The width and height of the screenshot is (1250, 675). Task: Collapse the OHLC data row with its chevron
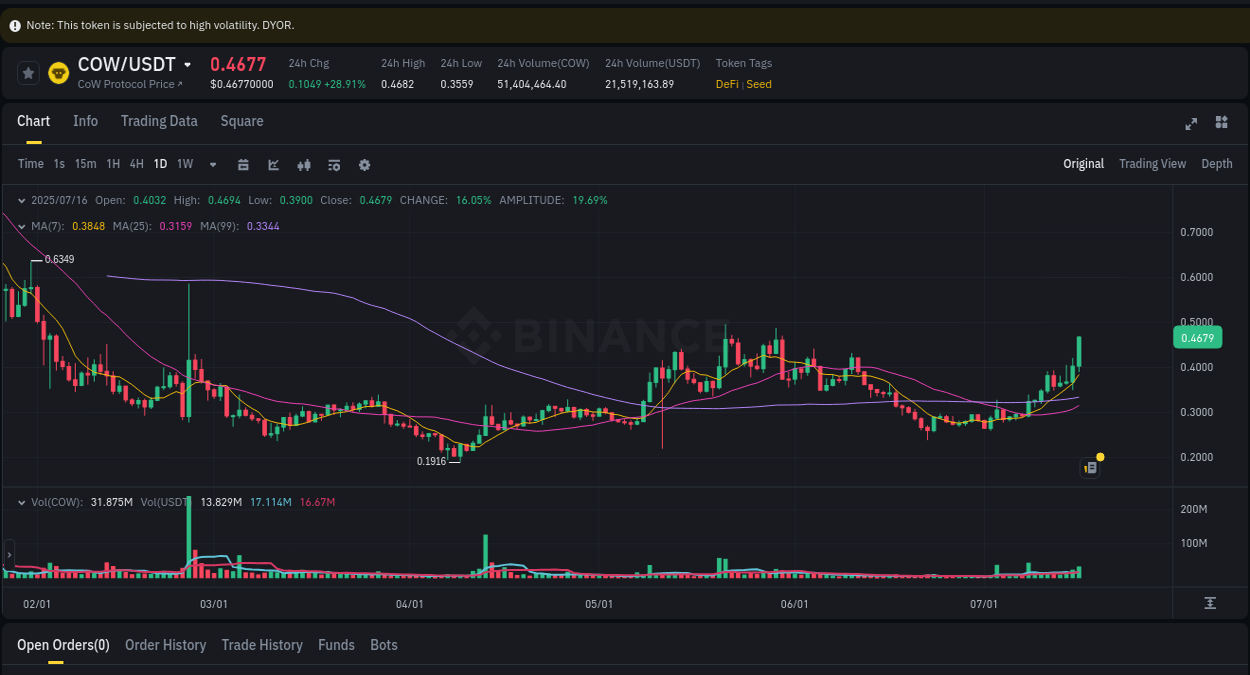(x=20, y=199)
